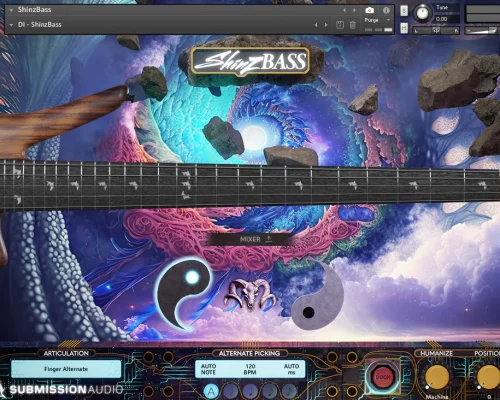Open the instrument info icon

(x=386, y=10)
